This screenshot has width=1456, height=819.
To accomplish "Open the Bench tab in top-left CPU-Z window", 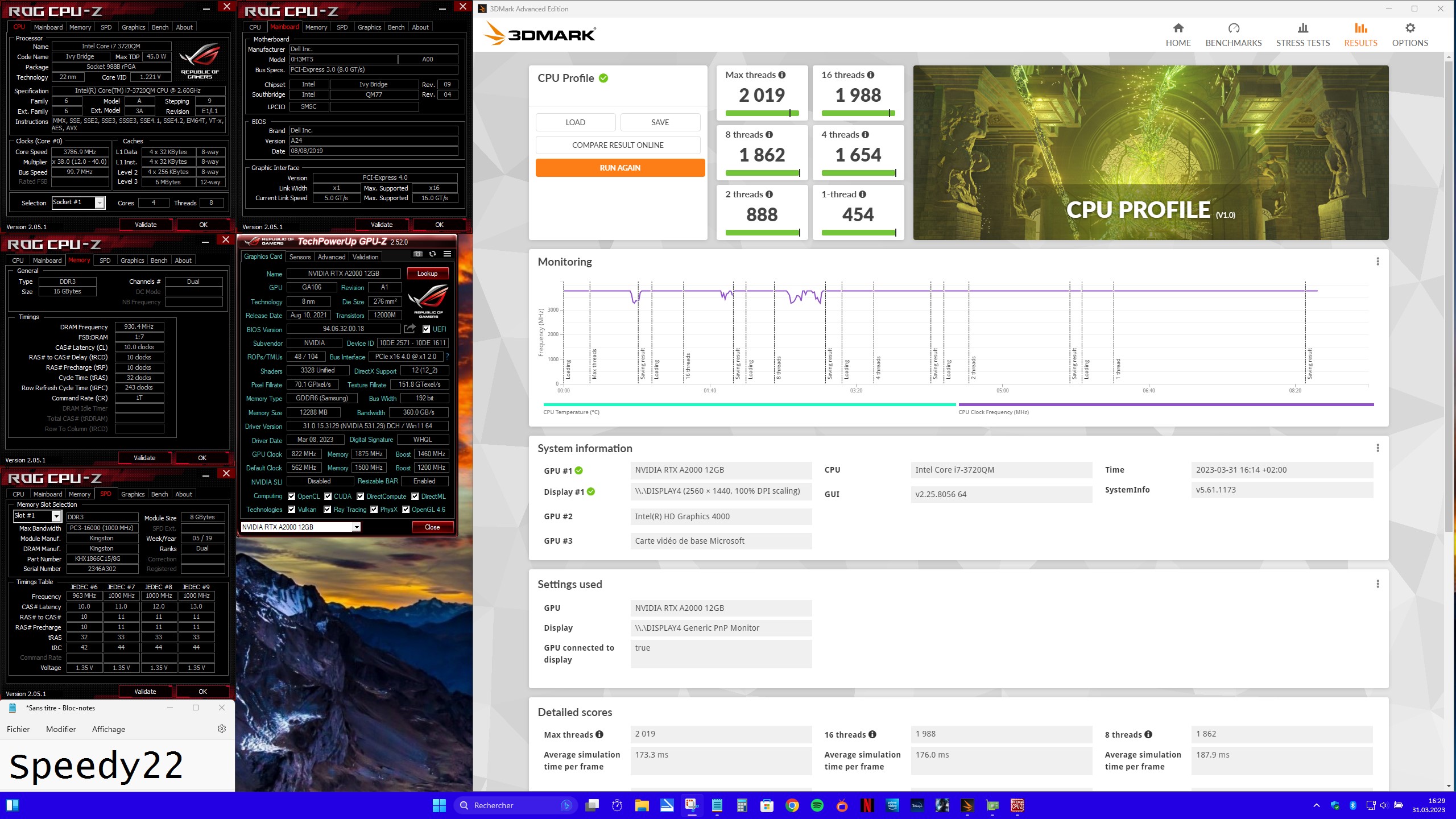I will pyautogui.click(x=160, y=27).
